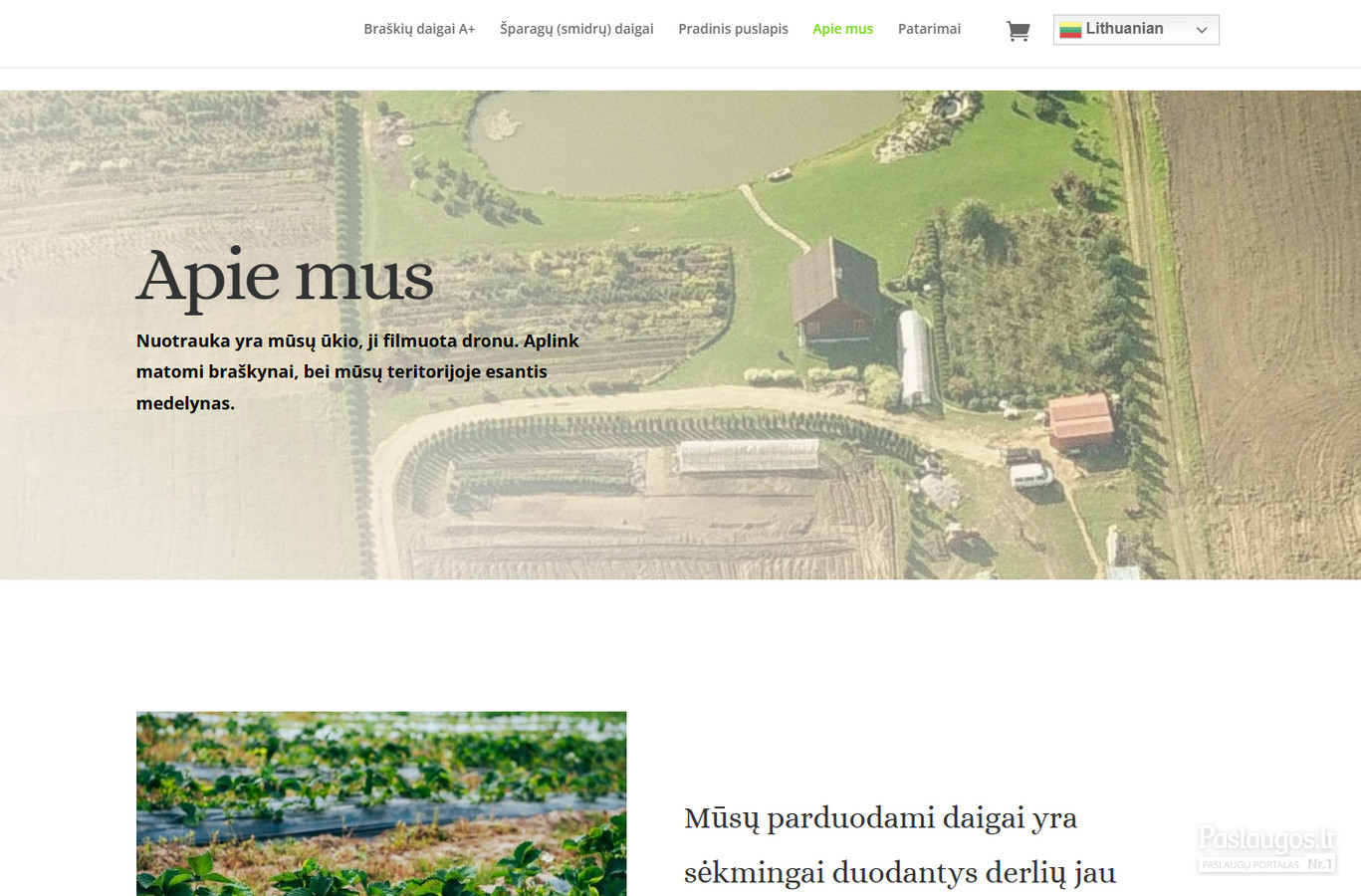Click the strawberry field photo
1361x896 pixels.
381,803
